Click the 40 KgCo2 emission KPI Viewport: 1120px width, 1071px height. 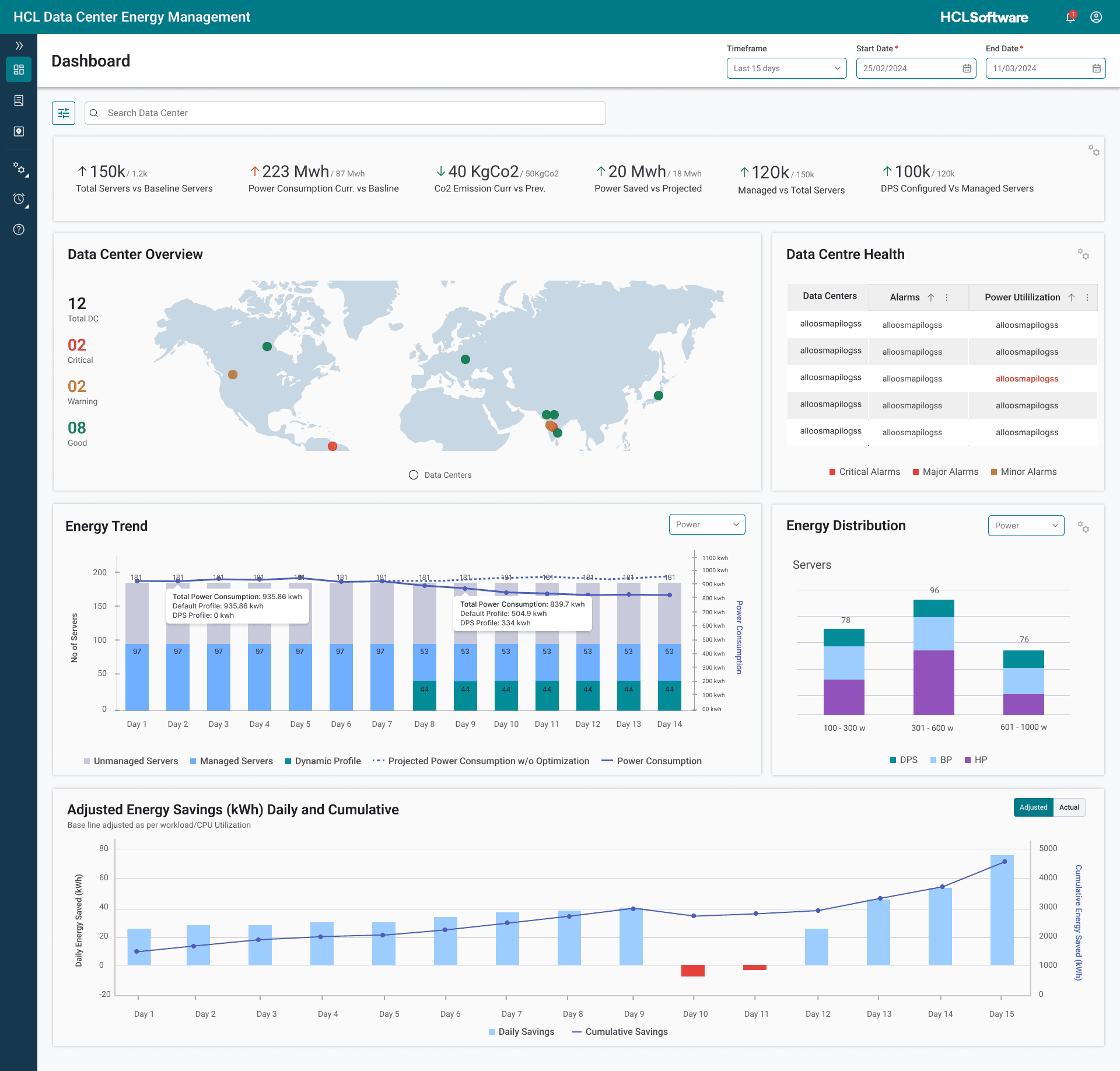click(x=496, y=179)
